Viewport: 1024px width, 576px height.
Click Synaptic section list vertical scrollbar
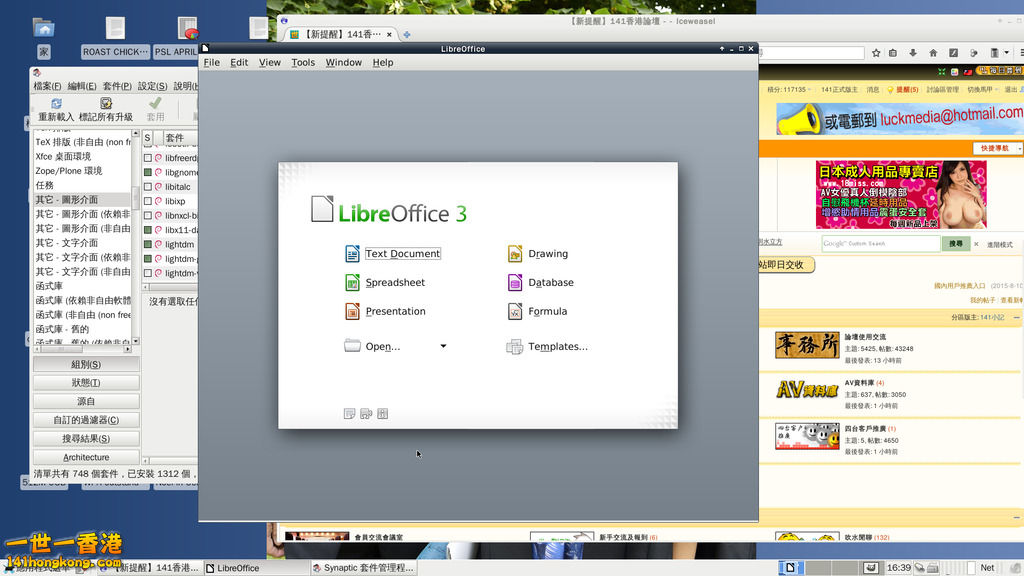coord(136,236)
